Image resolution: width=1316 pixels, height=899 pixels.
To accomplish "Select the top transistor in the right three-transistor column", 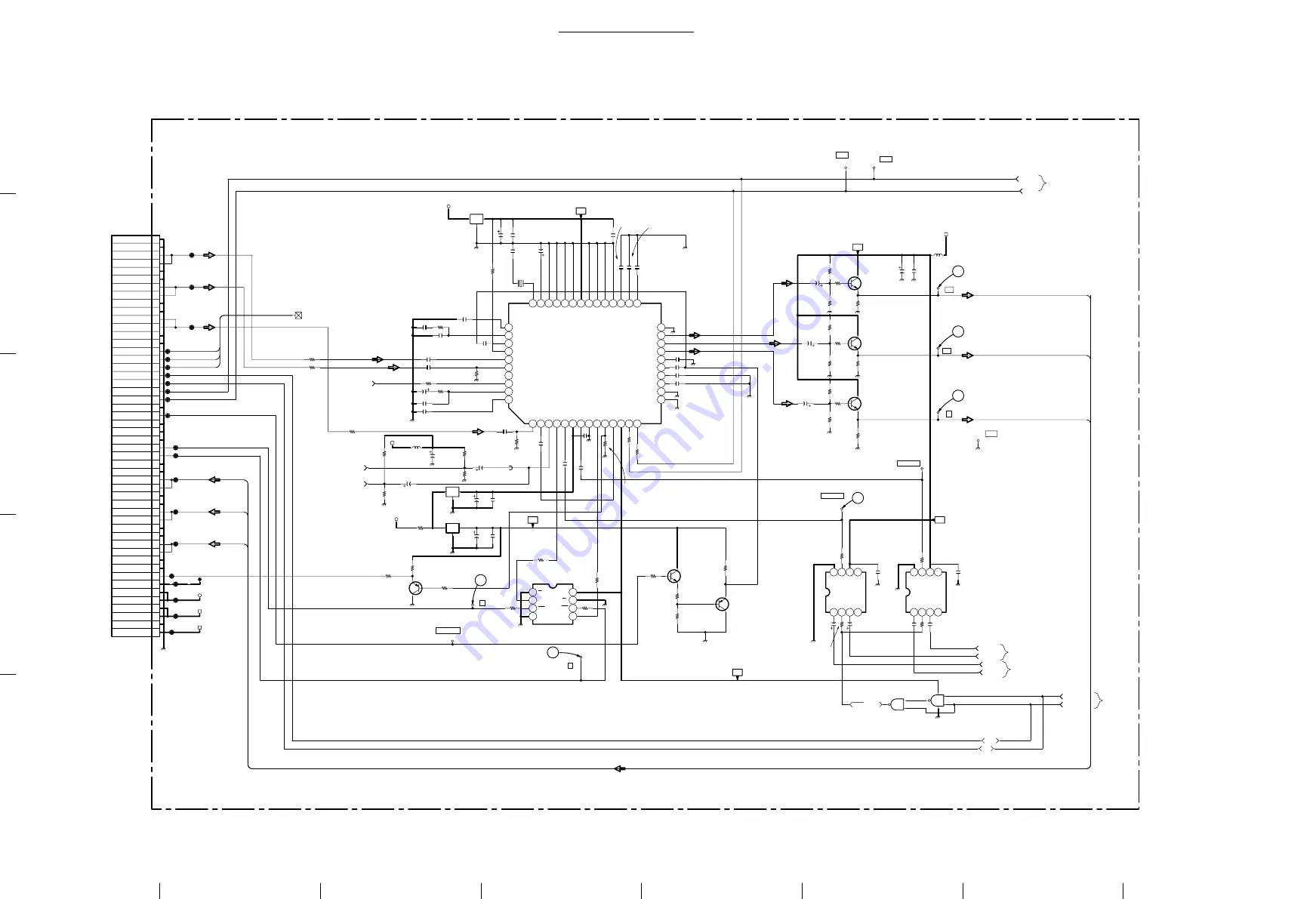I will [855, 283].
